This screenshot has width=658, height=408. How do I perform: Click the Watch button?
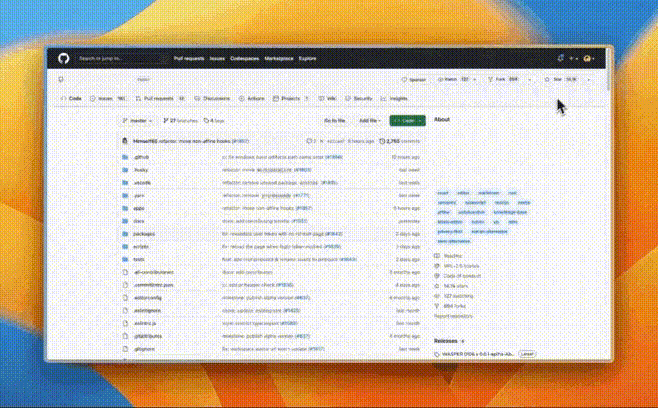[453, 79]
